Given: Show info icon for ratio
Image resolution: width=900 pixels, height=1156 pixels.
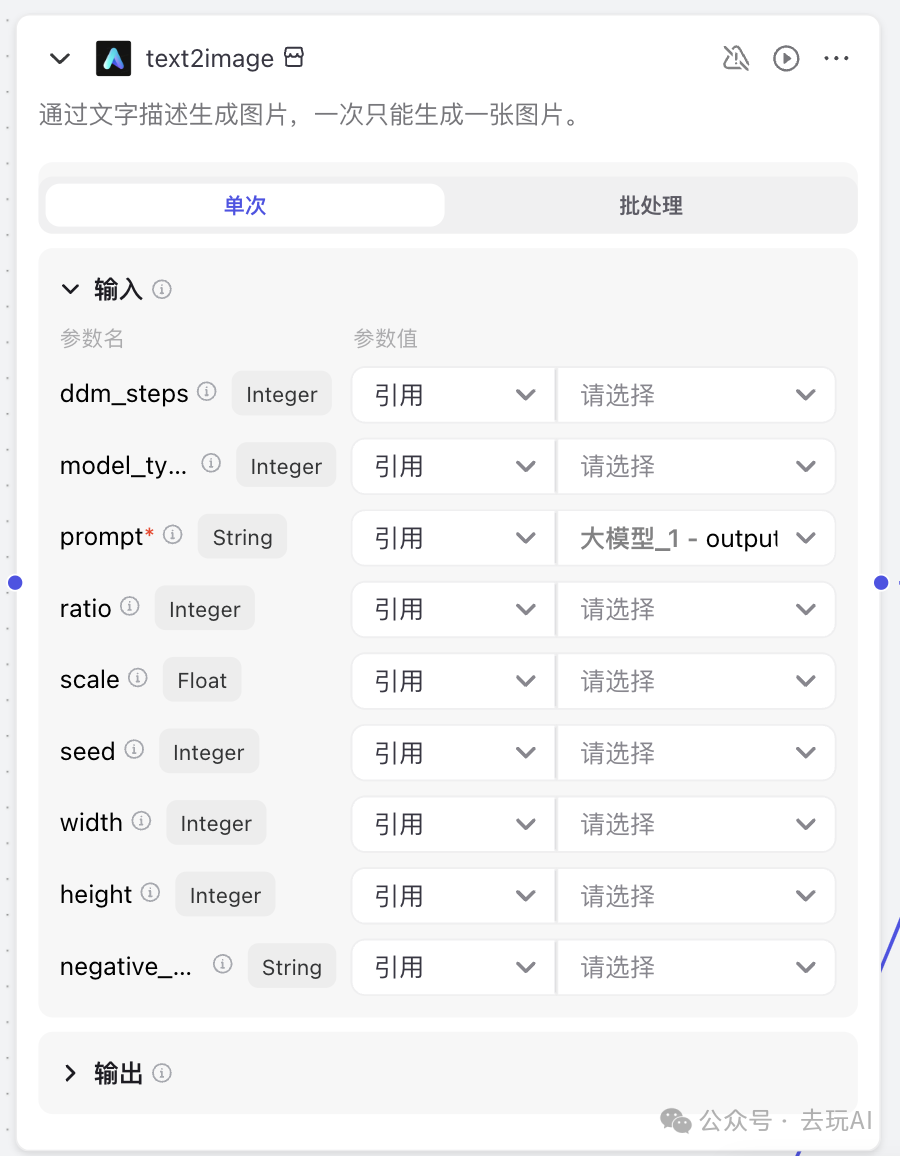Looking at the screenshot, I should [x=130, y=606].
